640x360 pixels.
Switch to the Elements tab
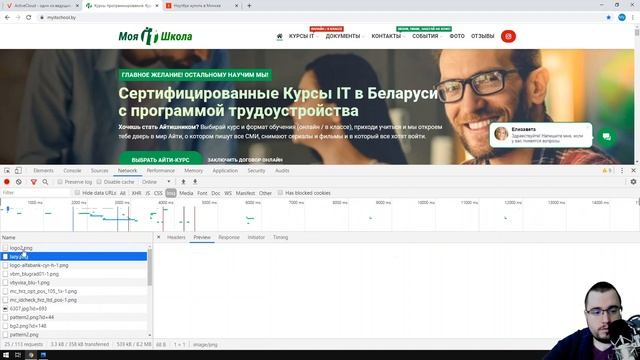[x=43, y=171]
